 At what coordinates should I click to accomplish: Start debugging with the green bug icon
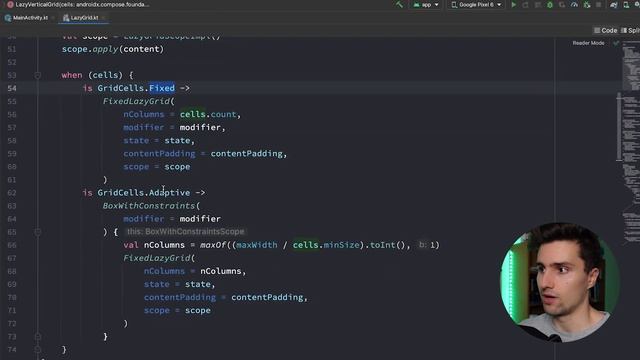[x=550, y=5]
